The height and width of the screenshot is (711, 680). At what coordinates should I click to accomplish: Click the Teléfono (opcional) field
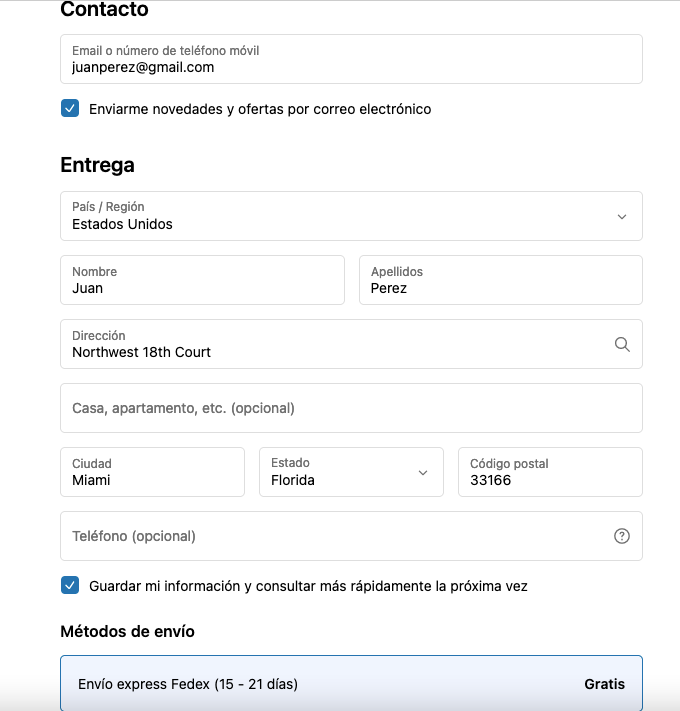coord(351,536)
